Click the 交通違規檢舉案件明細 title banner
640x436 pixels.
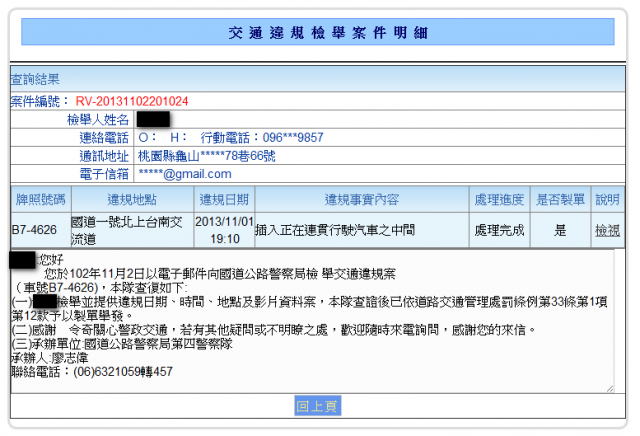318,32
